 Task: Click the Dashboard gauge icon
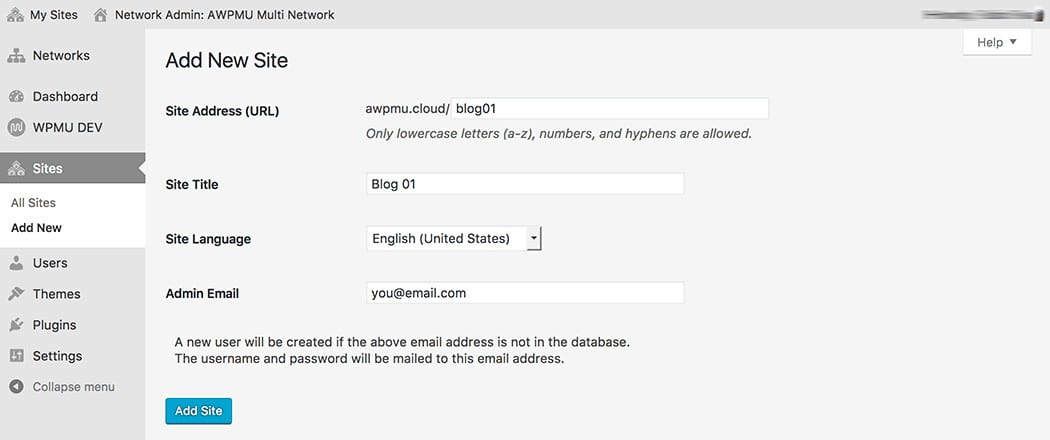pos(16,97)
